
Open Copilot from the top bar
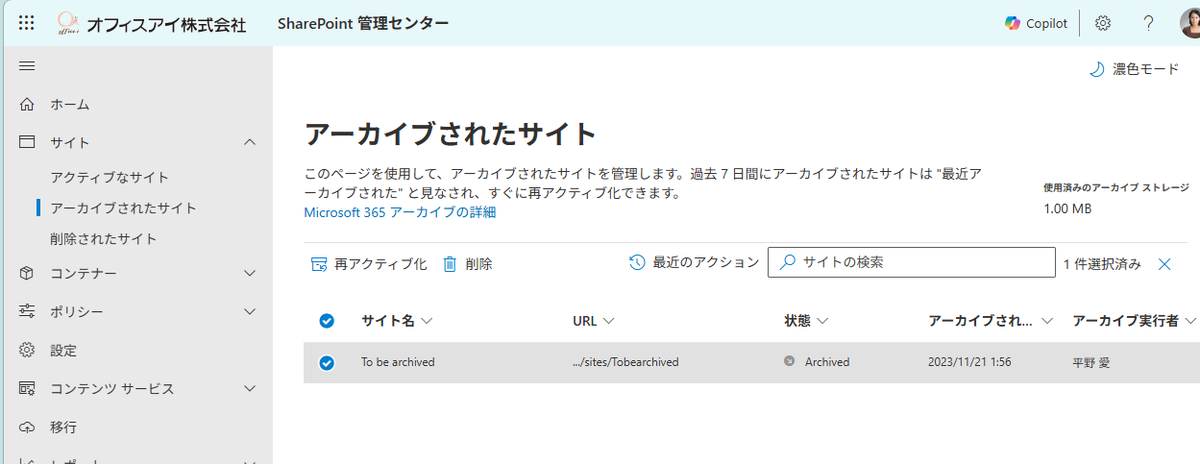tap(1036, 23)
